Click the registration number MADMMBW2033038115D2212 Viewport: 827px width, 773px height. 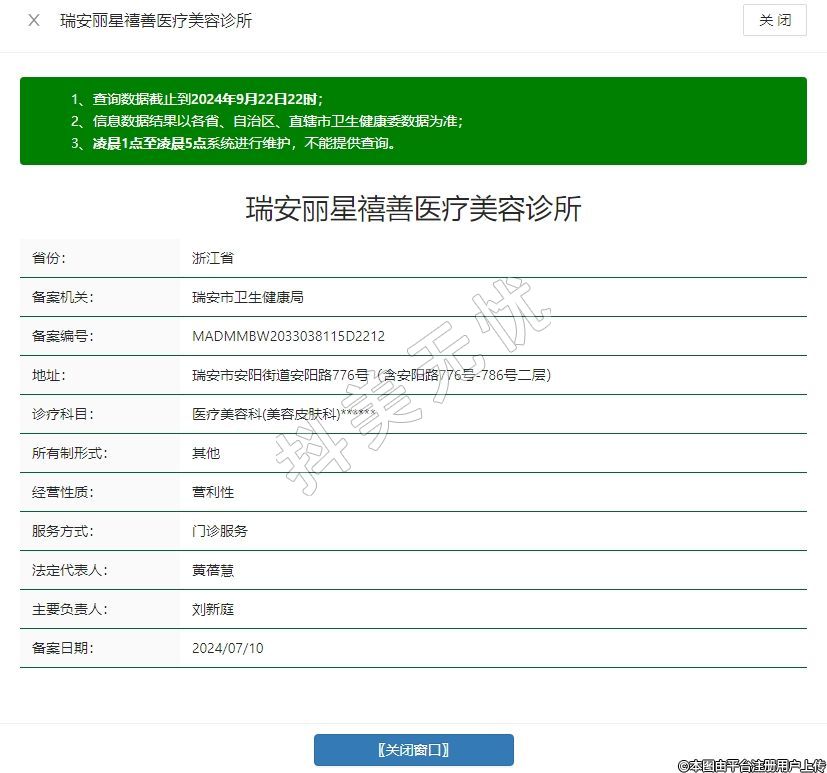coord(288,336)
